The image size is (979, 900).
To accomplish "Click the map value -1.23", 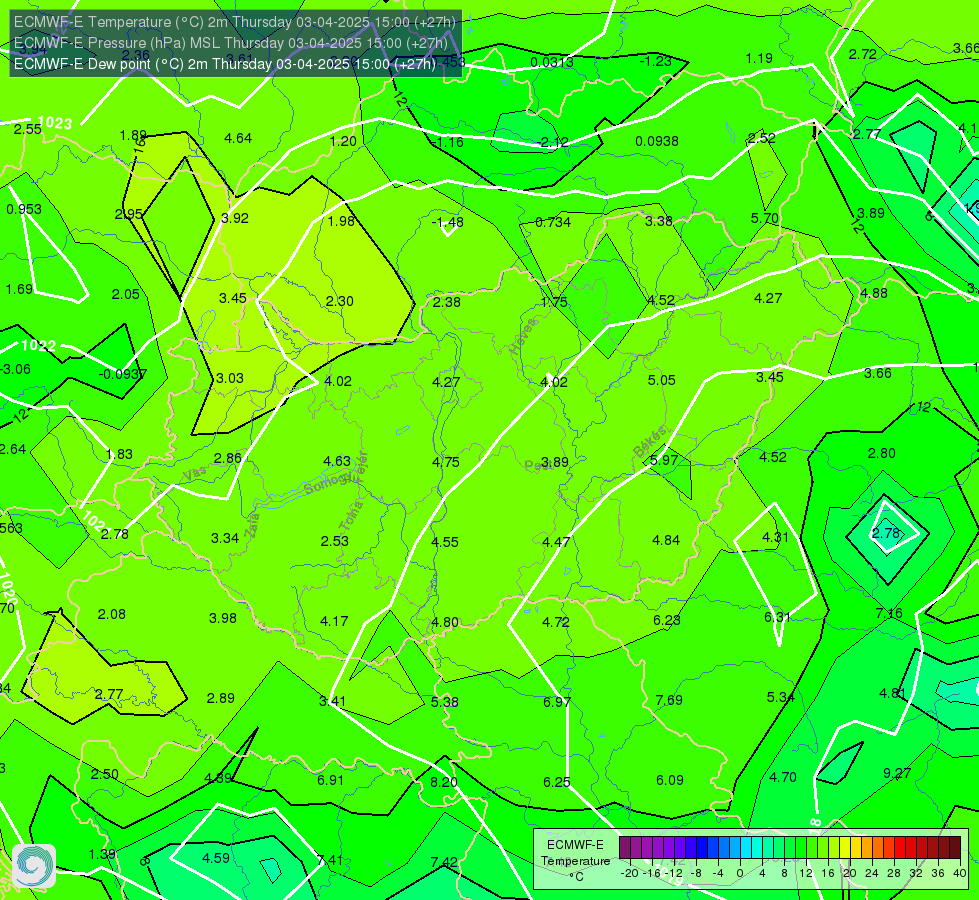I will 656,61.
